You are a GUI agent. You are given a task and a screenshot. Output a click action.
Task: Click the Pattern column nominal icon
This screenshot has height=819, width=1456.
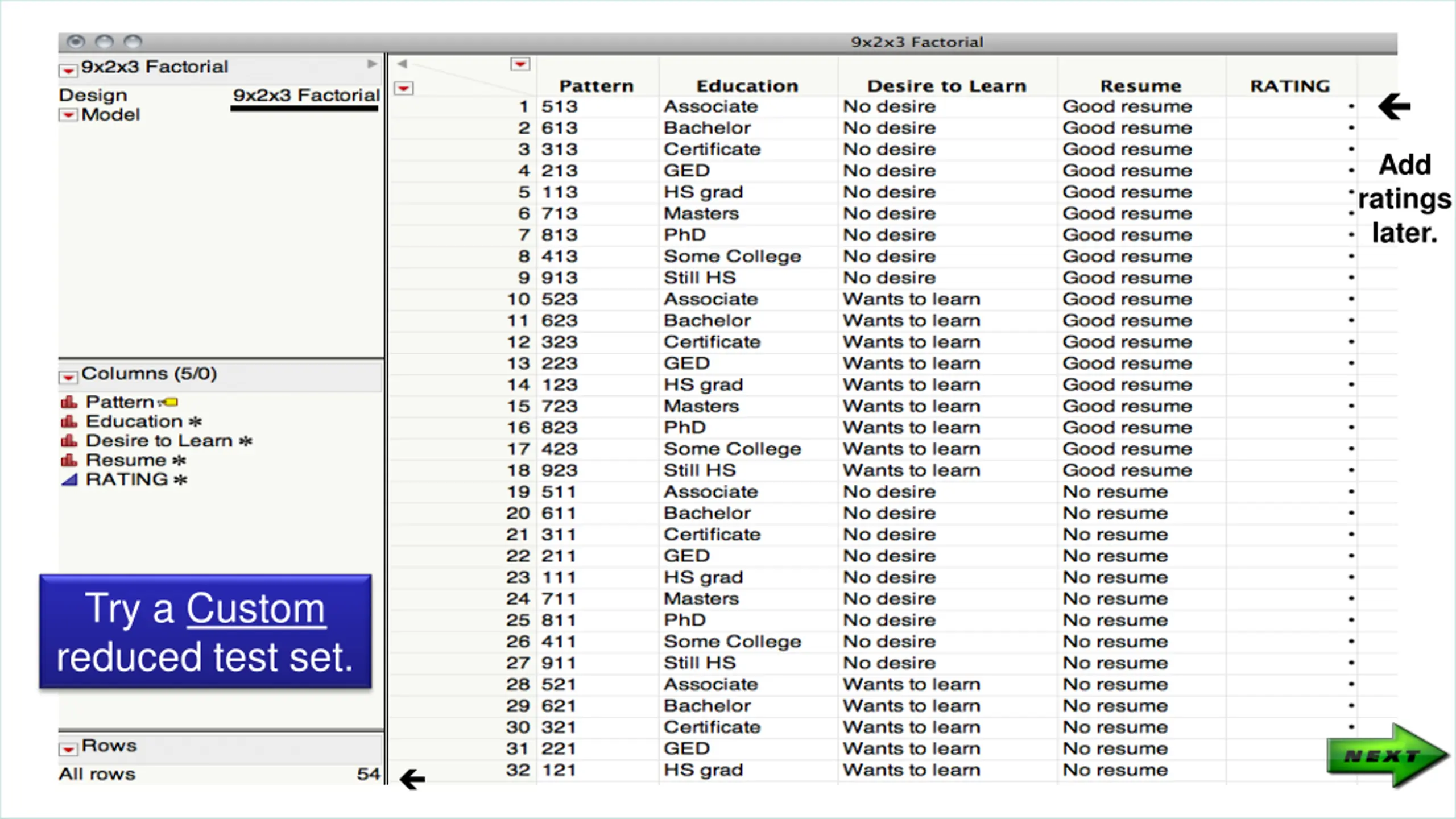coord(69,402)
